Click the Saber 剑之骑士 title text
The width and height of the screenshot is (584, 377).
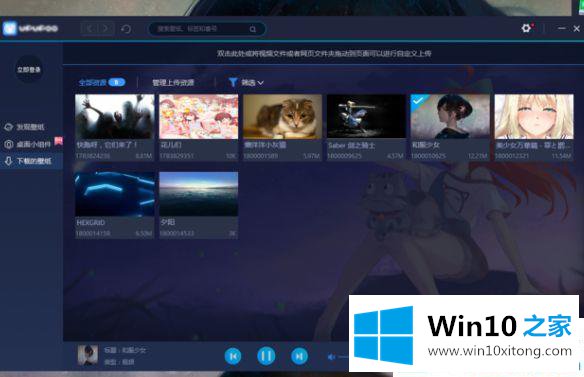click(x=352, y=145)
